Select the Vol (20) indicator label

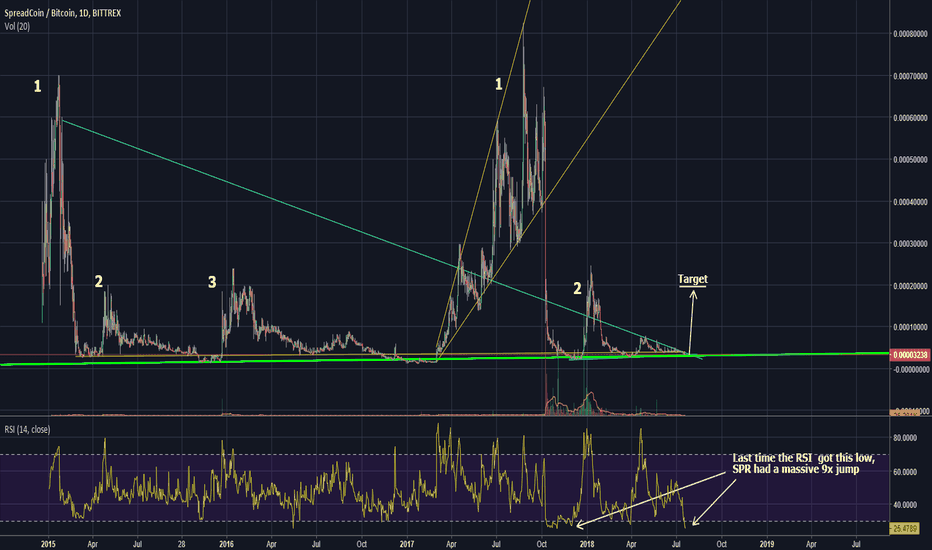click(x=17, y=26)
